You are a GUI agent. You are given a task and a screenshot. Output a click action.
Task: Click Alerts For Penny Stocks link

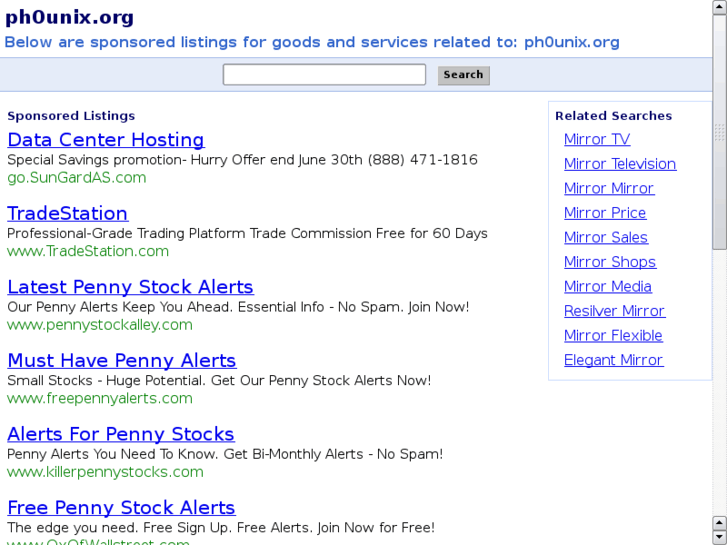click(x=120, y=434)
